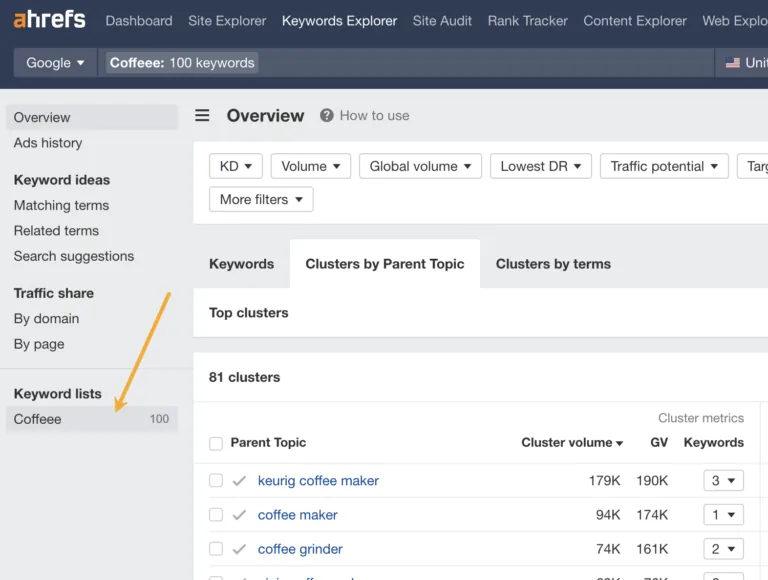Tick the Parent Topic select-all checkbox
The height and width of the screenshot is (580, 768).
pyautogui.click(x=216, y=443)
